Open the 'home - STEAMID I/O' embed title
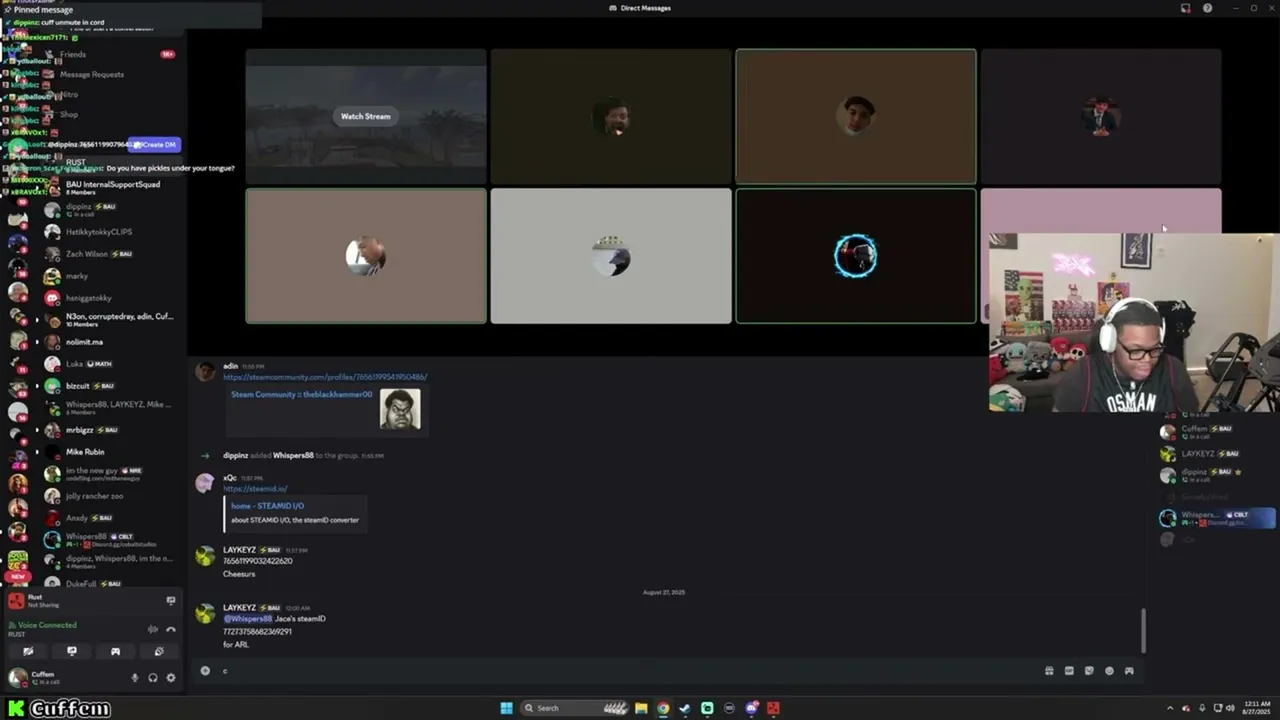Image resolution: width=1280 pixels, height=720 pixels. point(267,506)
